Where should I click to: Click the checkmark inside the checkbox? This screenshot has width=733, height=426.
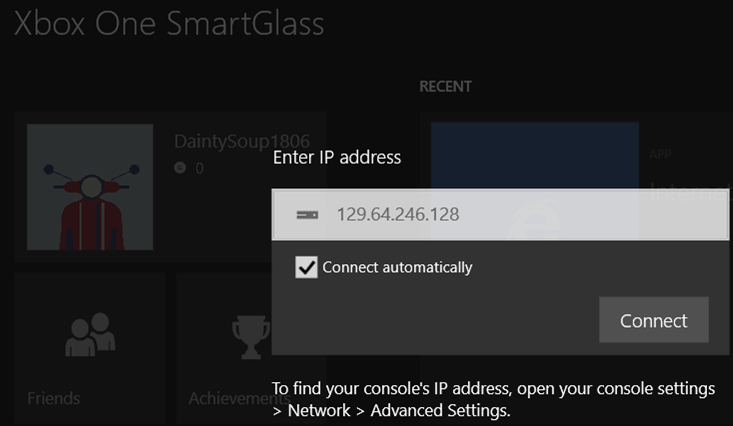306,267
